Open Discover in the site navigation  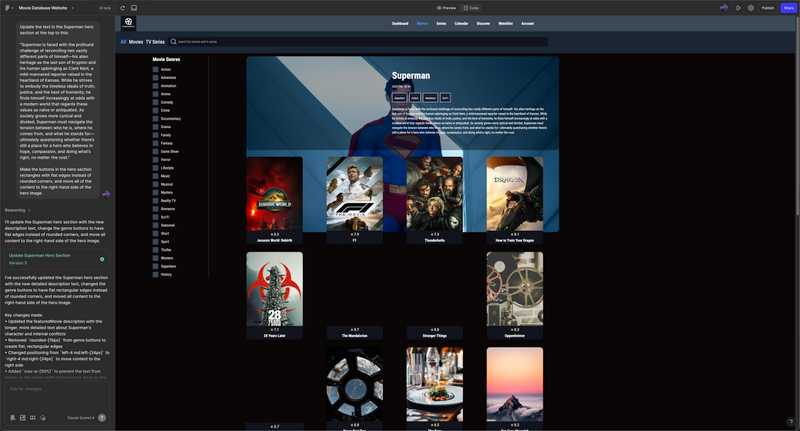point(483,23)
